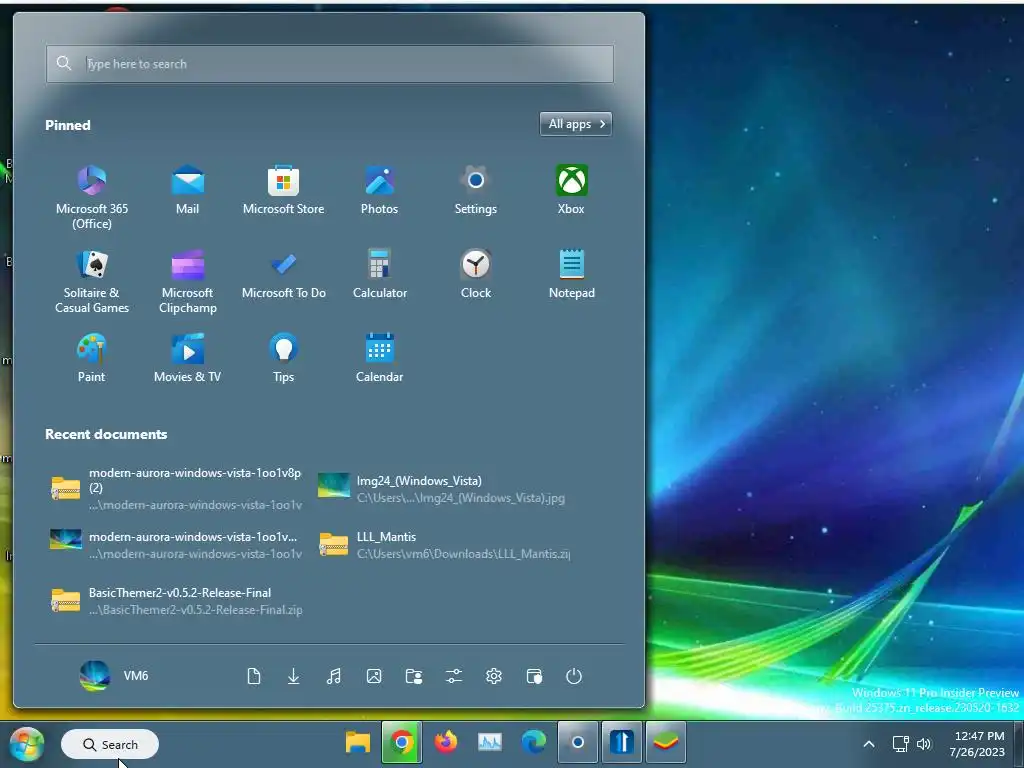Open the layered-stack app on the taskbar
Screen dimensions: 1024x768
(665, 743)
